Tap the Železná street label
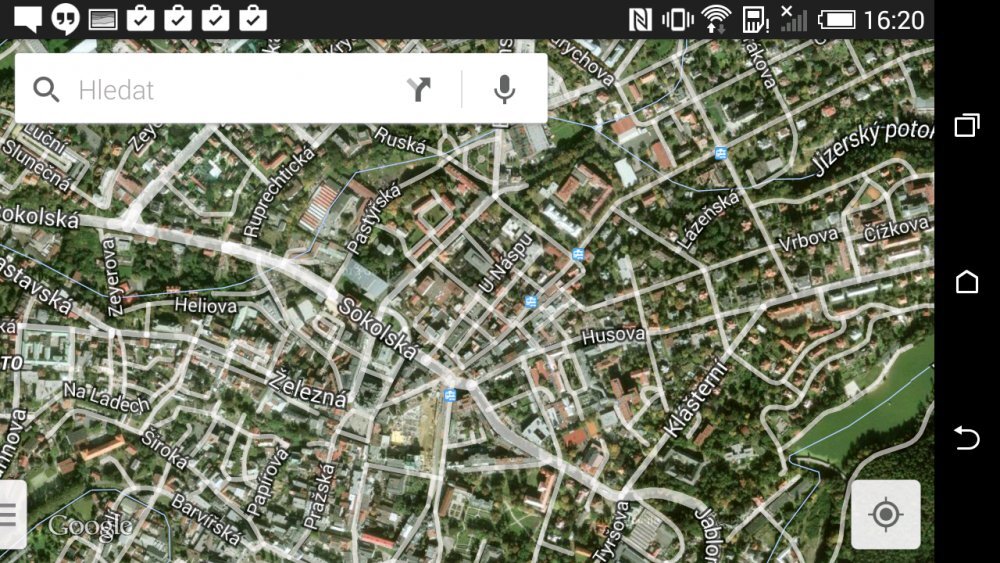This screenshot has height=563, width=1000. (309, 389)
